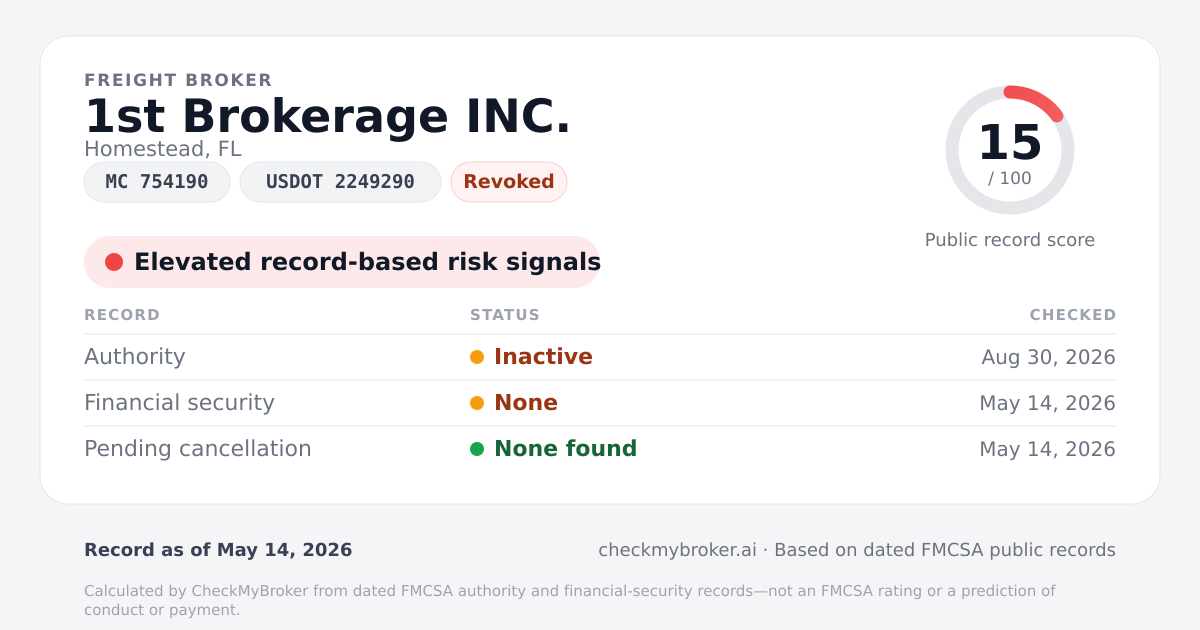Click the orange dot next to None status
Viewport: 1200px width, 630px height.
pos(477,403)
